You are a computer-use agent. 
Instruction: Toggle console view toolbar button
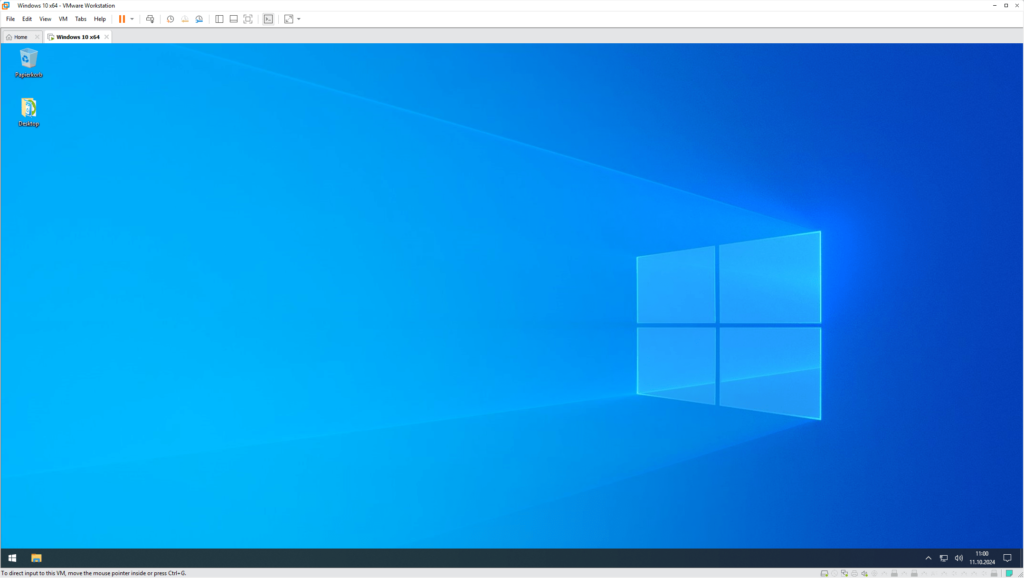(268, 19)
